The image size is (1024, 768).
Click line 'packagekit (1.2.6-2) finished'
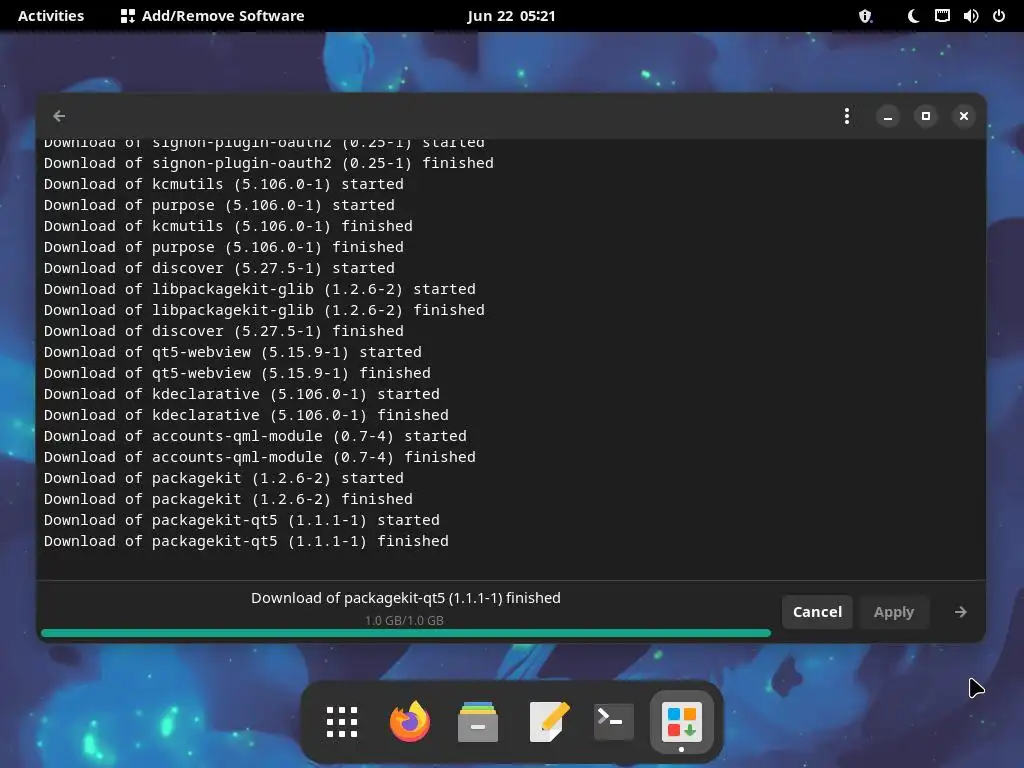pos(228,499)
